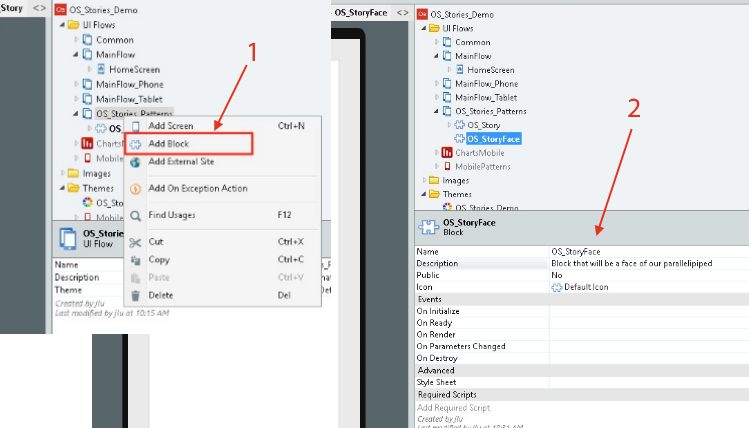Image resolution: width=749 pixels, height=428 pixels.
Task: Click the Copy icon in context menu
Action: click(136, 259)
